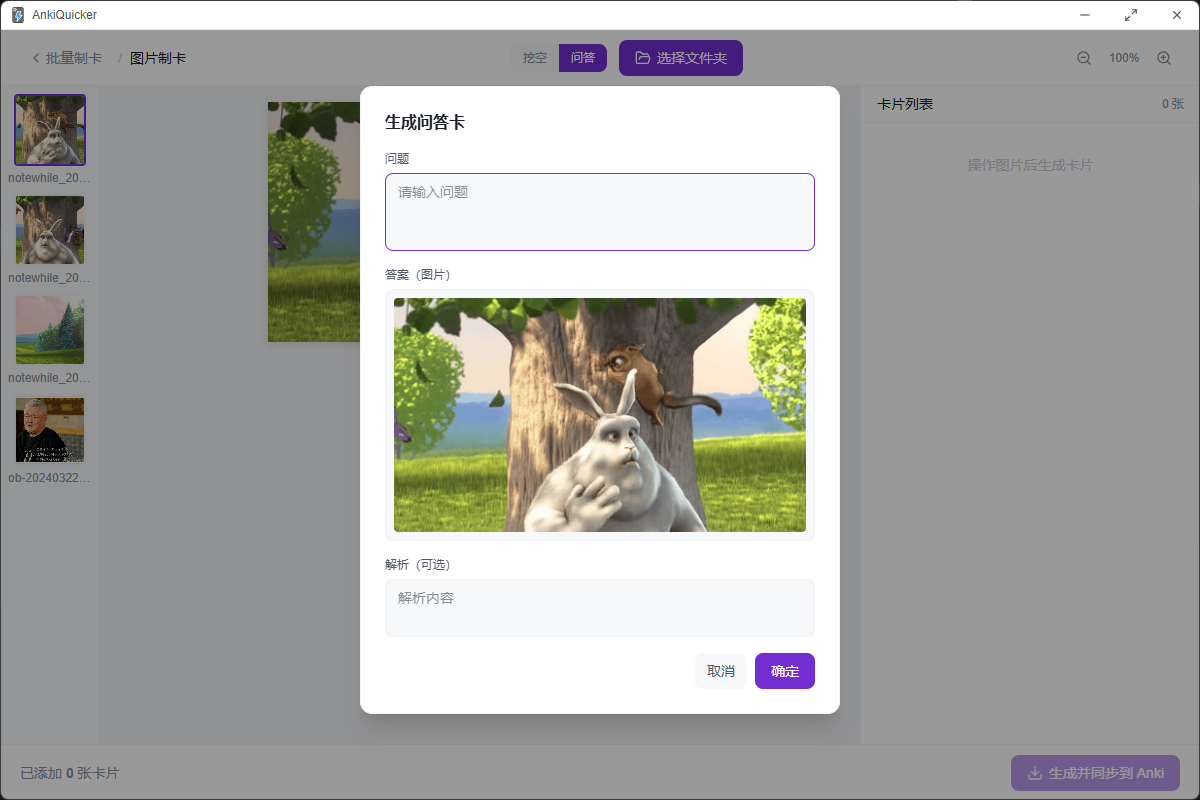Click 取消 to dismiss the dialog

(721, 671)
